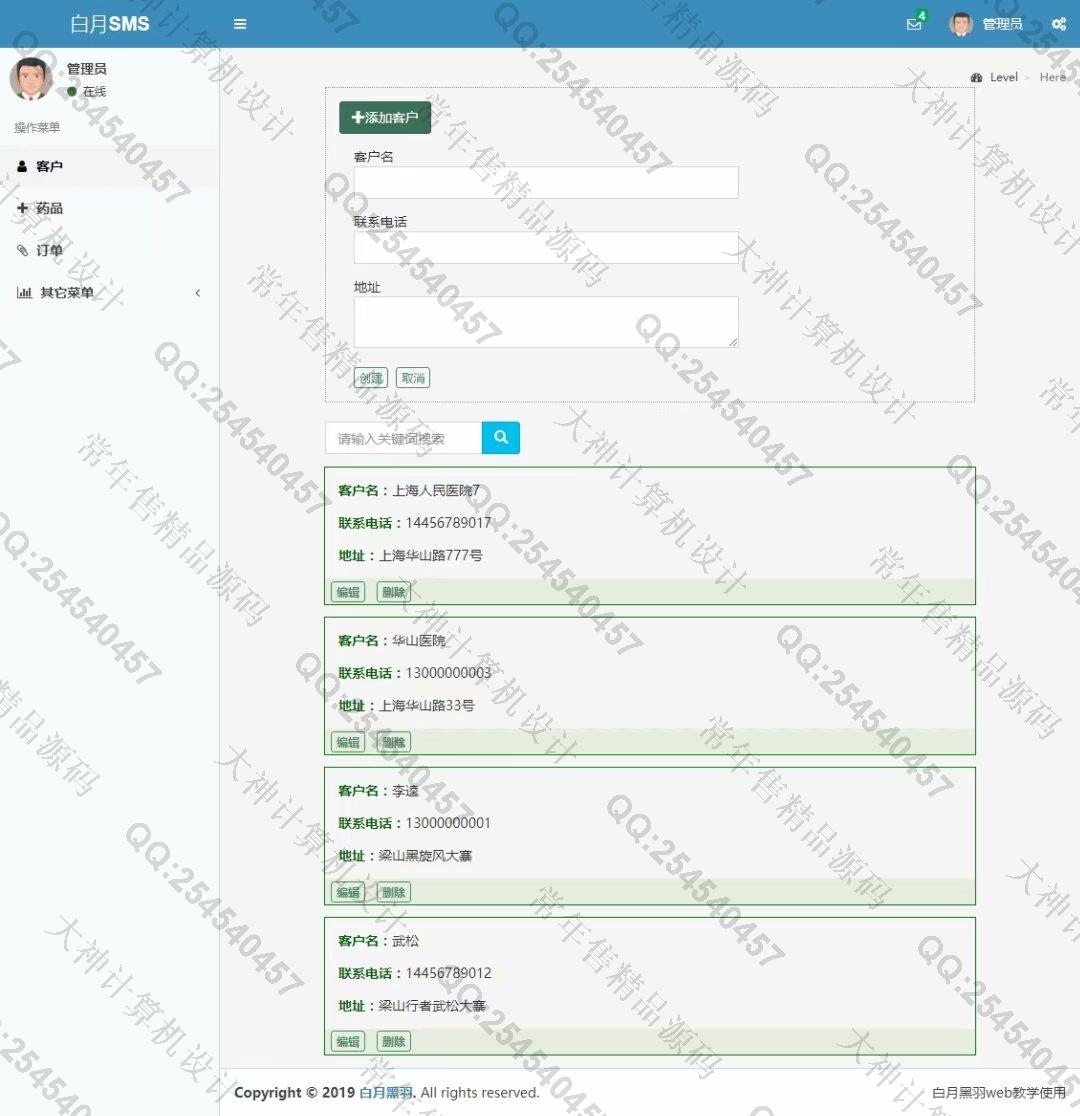Click the blue search magnifier button
Viewport: 1080px width, 1116px height.
(501, 438)
